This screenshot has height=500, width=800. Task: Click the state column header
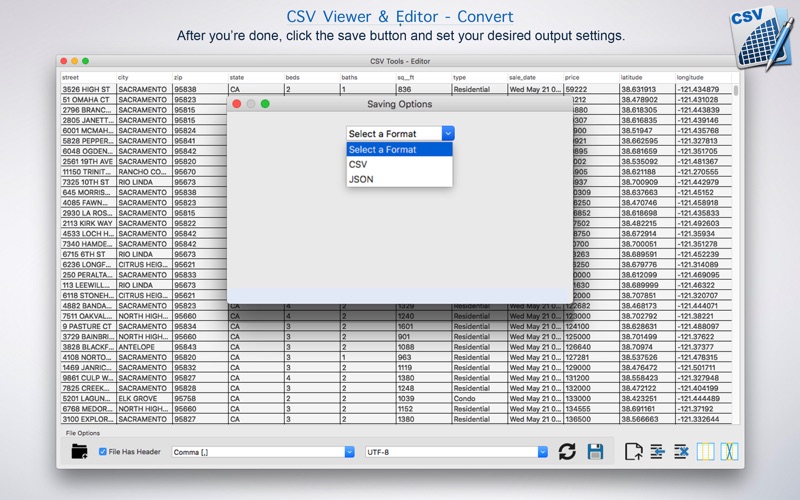pos(256,78)
